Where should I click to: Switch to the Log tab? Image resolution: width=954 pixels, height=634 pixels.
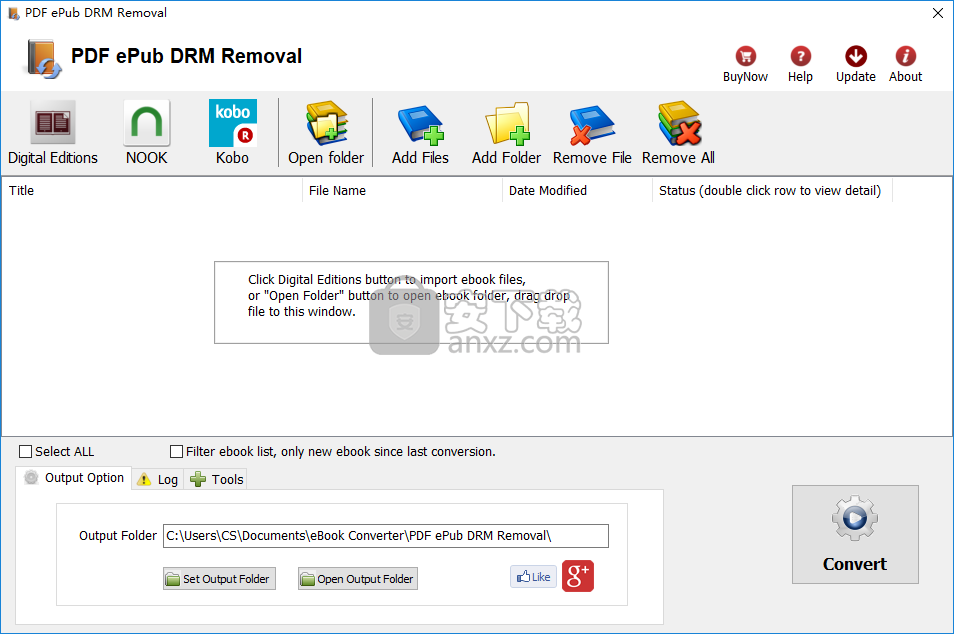(158, 479)
